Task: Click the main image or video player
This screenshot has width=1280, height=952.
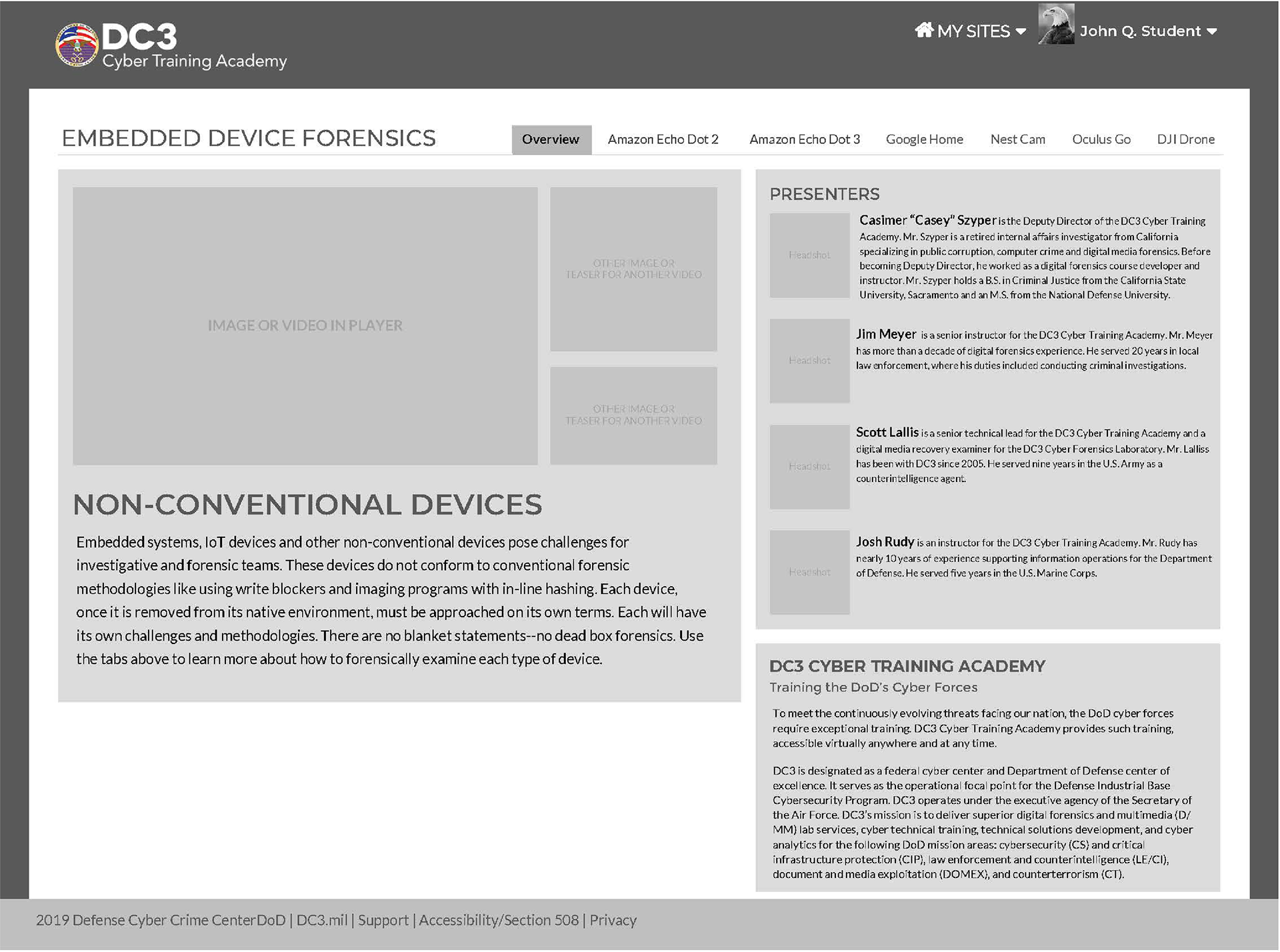Action: click(305, 326)
